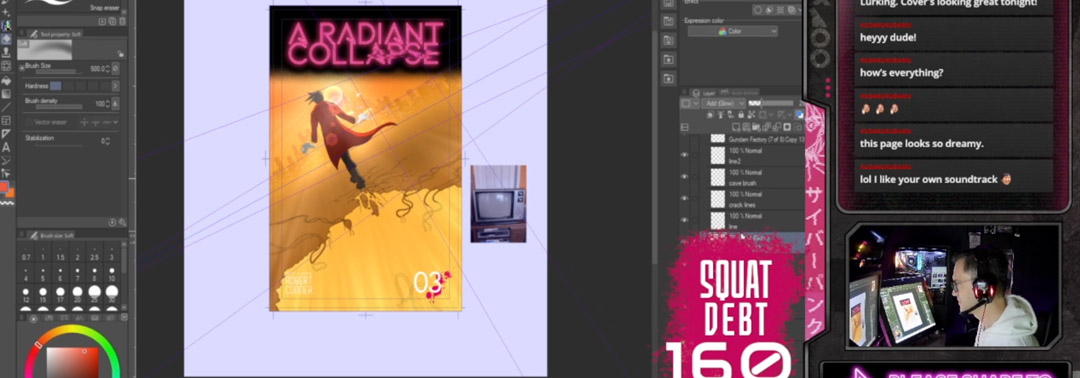
Task: Click the layer palette two-pane view icon
Action: 685,127
